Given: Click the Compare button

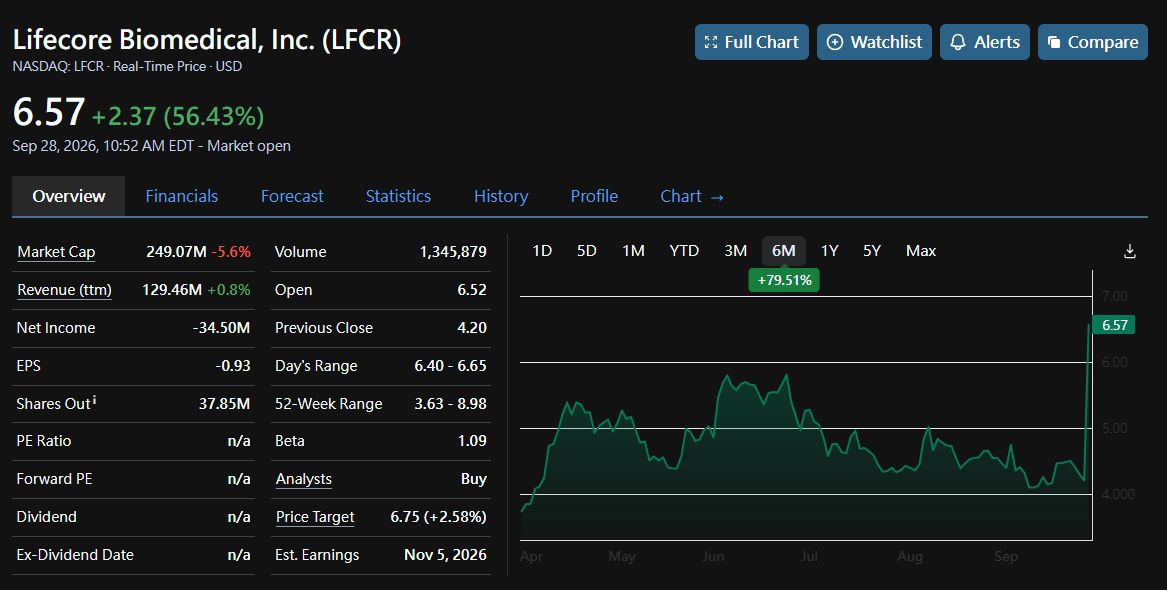Looking at the screenshot, I should click(x=1093, y=42).
